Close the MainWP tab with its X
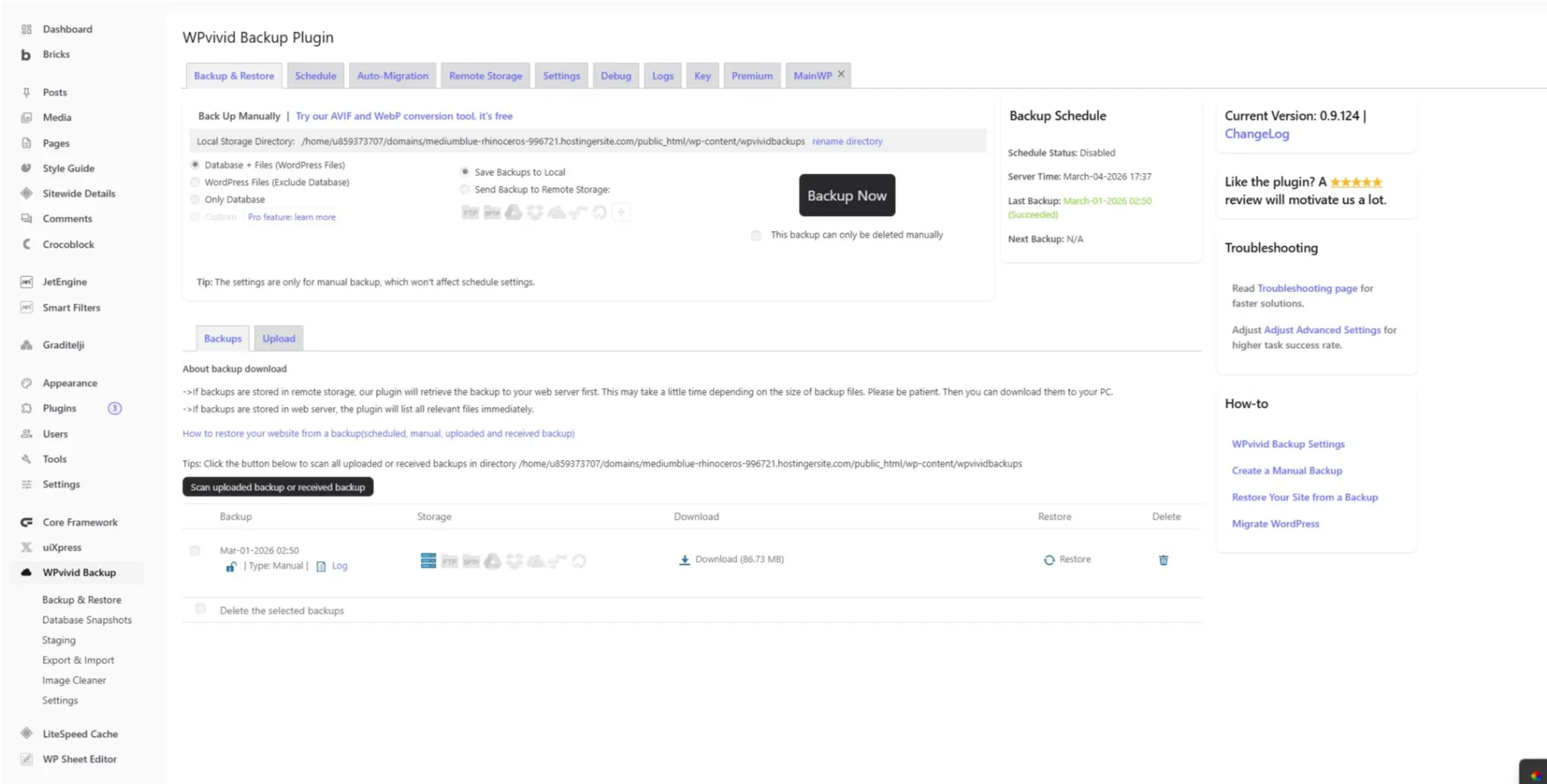The width and height of the screenshot is (1547, 784). (841, 74)
